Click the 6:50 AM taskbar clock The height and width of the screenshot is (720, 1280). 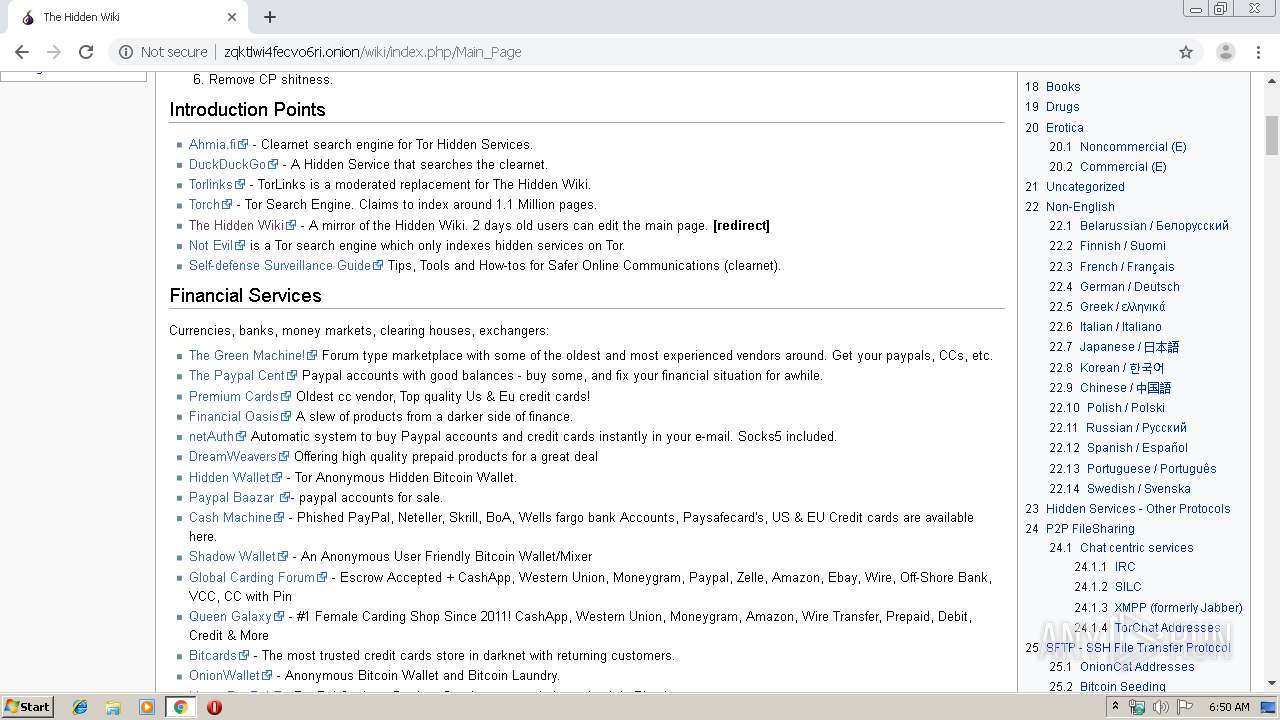click(1229, 707)
